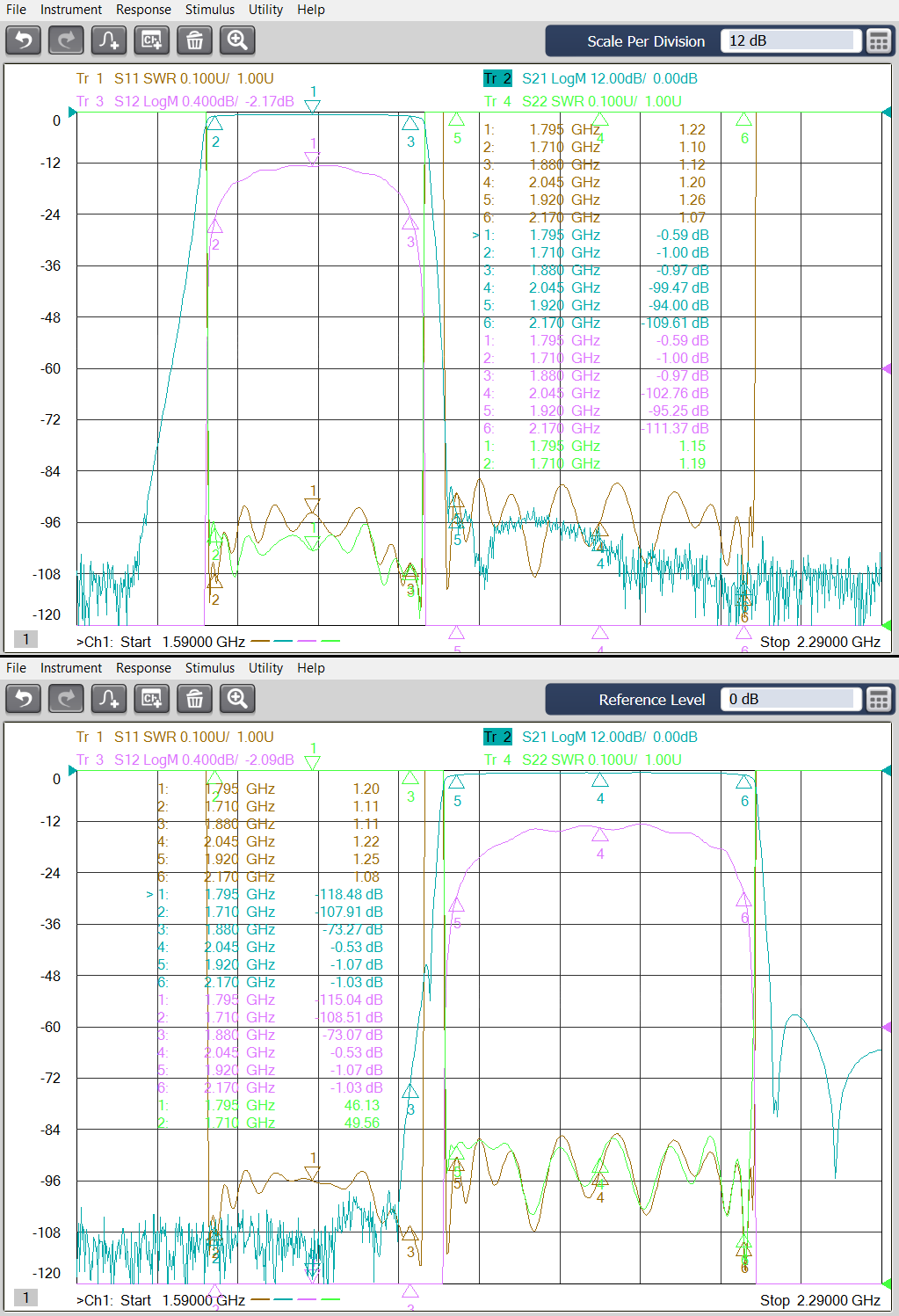The height and width of the screenshot is (1316, 899).
Task: Open the Response menu in bottom window
Action: pyautogui.click(x=143, y=668)
